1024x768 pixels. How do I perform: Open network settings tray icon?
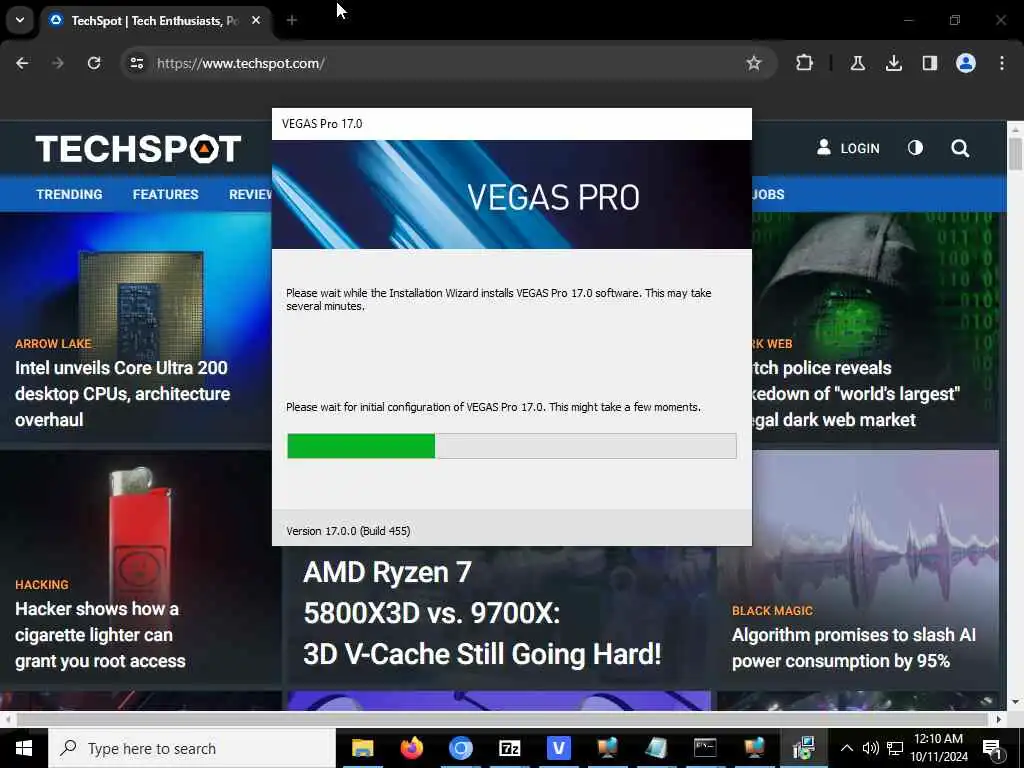pos(895,748)
